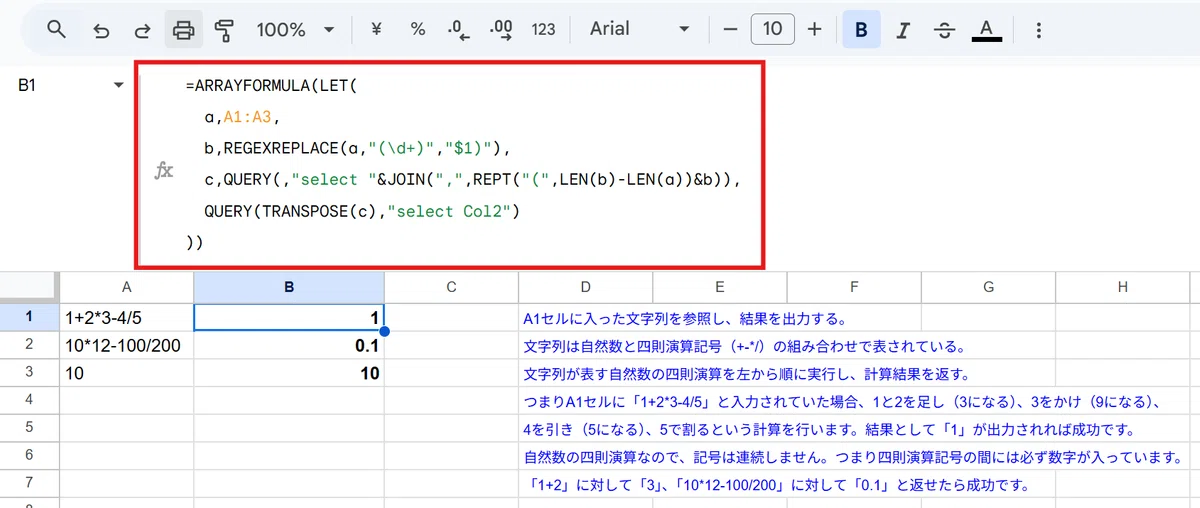The height and width of the screenshot is (508, 1200).
Task: Select row 6 header
Action: coord(30,457)
